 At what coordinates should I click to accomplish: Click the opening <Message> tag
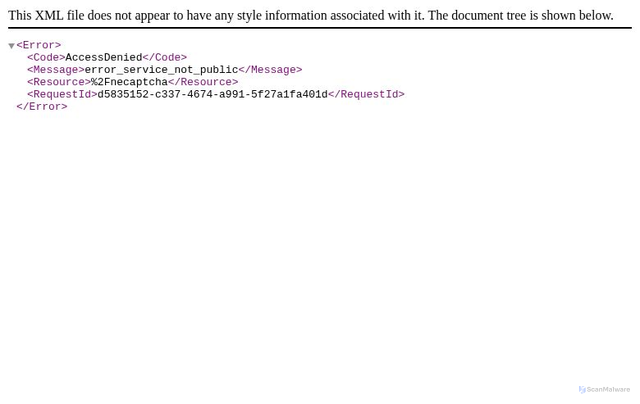tap(56, 70)
